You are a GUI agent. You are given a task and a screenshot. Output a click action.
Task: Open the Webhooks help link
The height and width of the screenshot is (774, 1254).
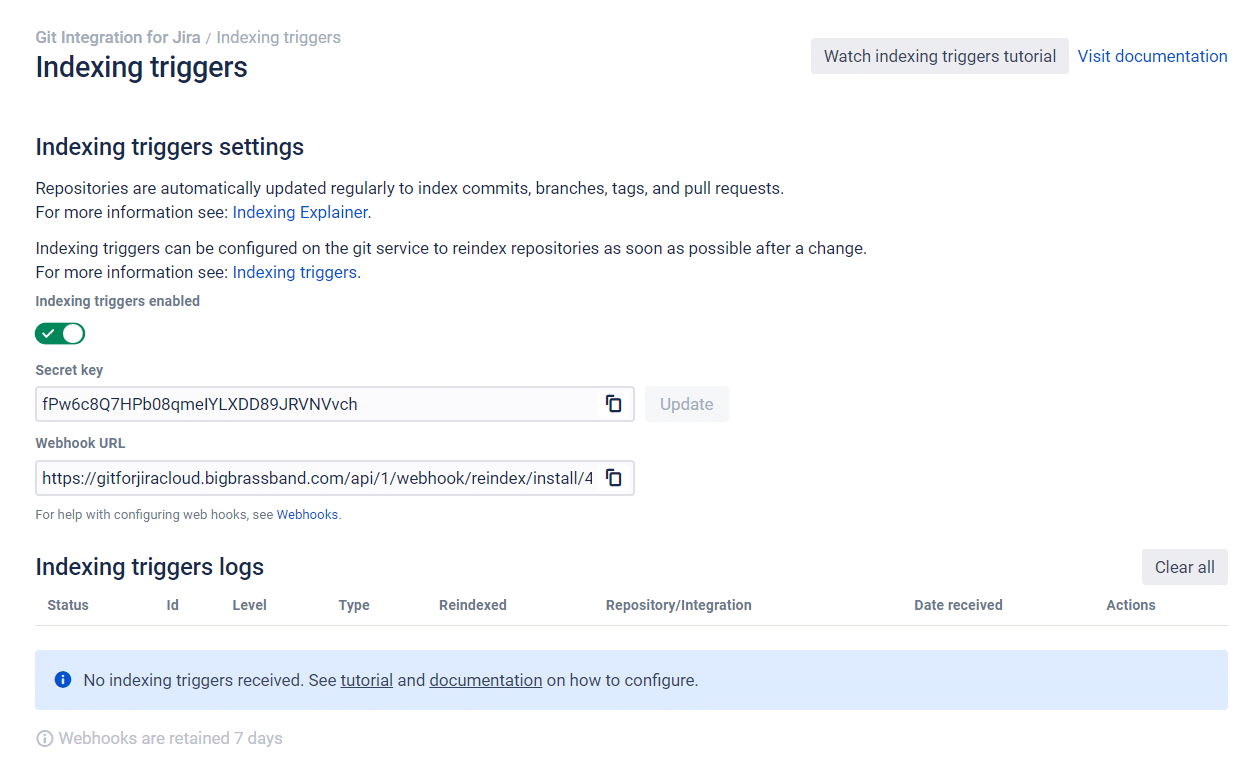point(307,515)
